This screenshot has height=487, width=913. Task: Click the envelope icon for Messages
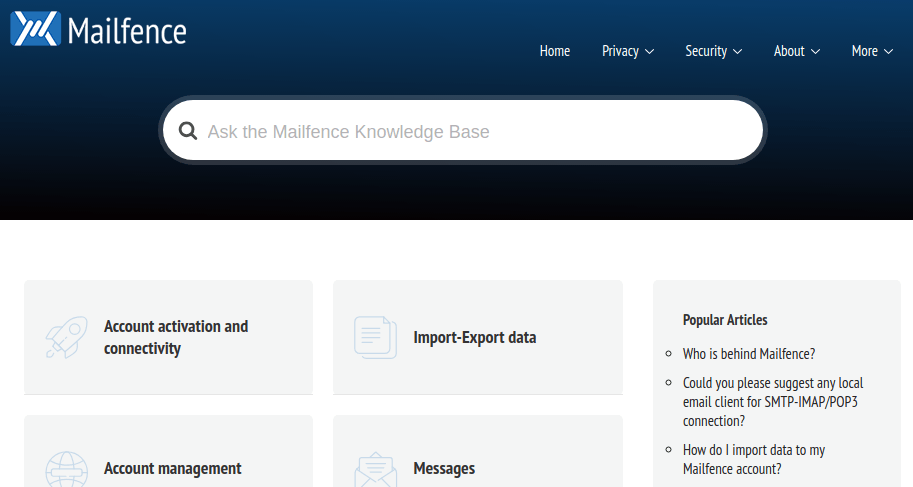click(376, 469)
